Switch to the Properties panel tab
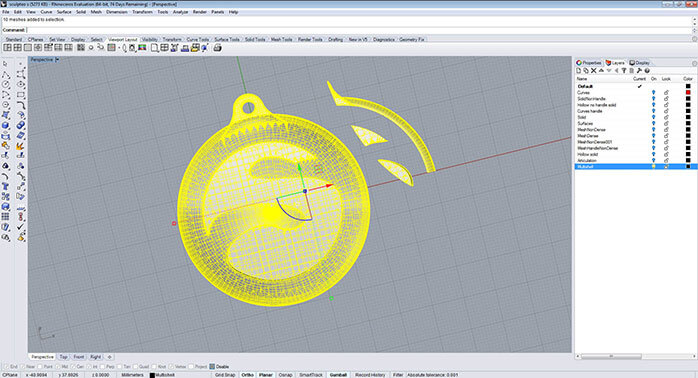Viewport: 698px width, 378px height. click(588, 63)
